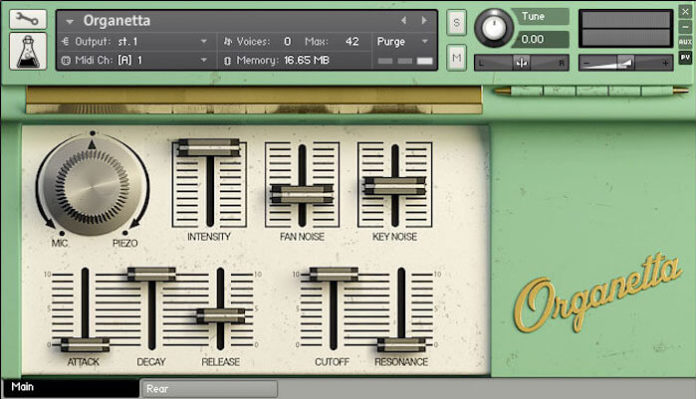Screen dimensions: 696x399
Task: Solo the instrument with S button
Action: (456, 22)
